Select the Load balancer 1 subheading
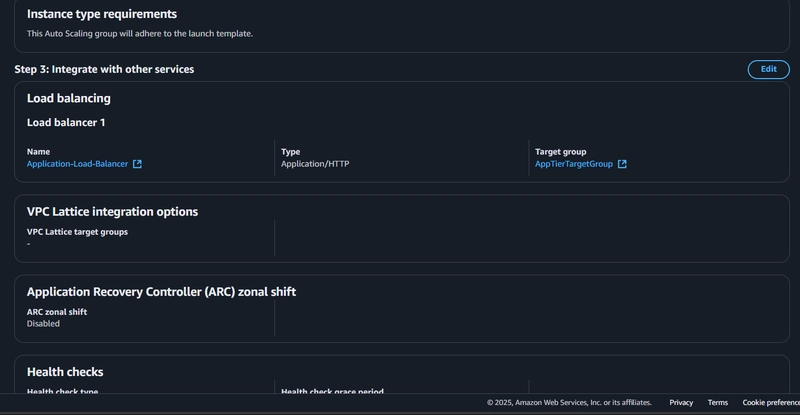 coord(66,123)
